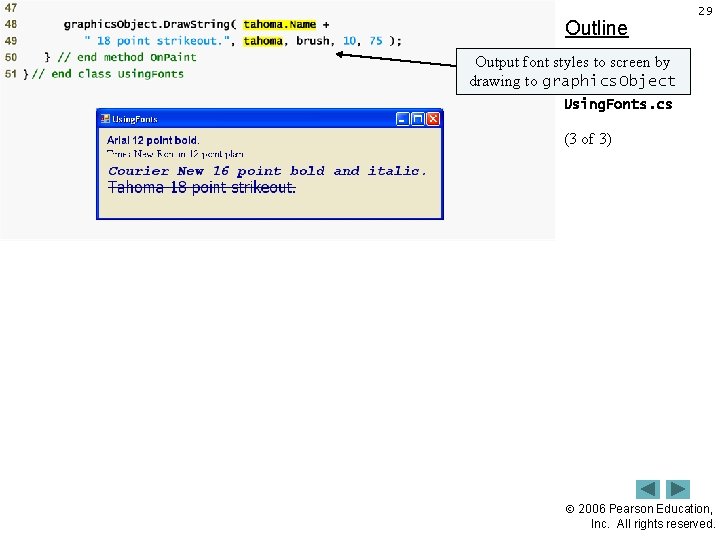The height and width of the screenshot is (540, 720).
Task: Close the UsingFonts window
Action: coord(433,119)
